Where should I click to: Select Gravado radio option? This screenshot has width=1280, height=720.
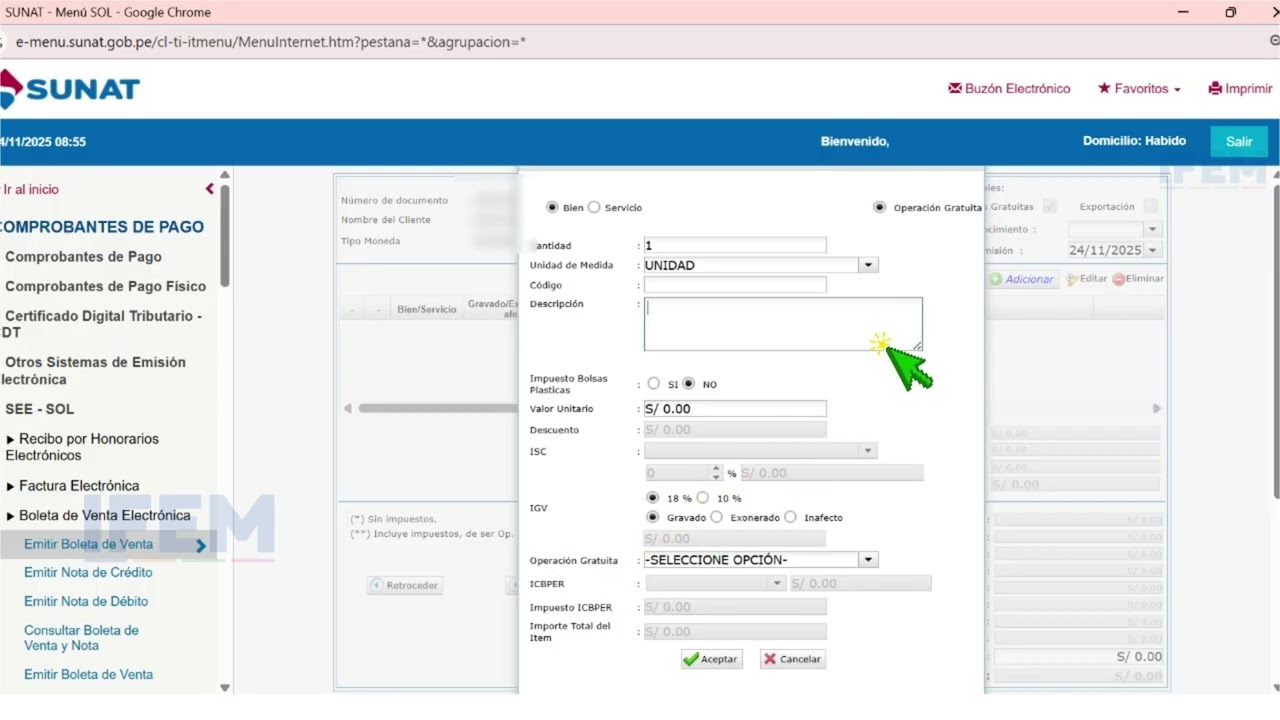click(x=653, y=517)
